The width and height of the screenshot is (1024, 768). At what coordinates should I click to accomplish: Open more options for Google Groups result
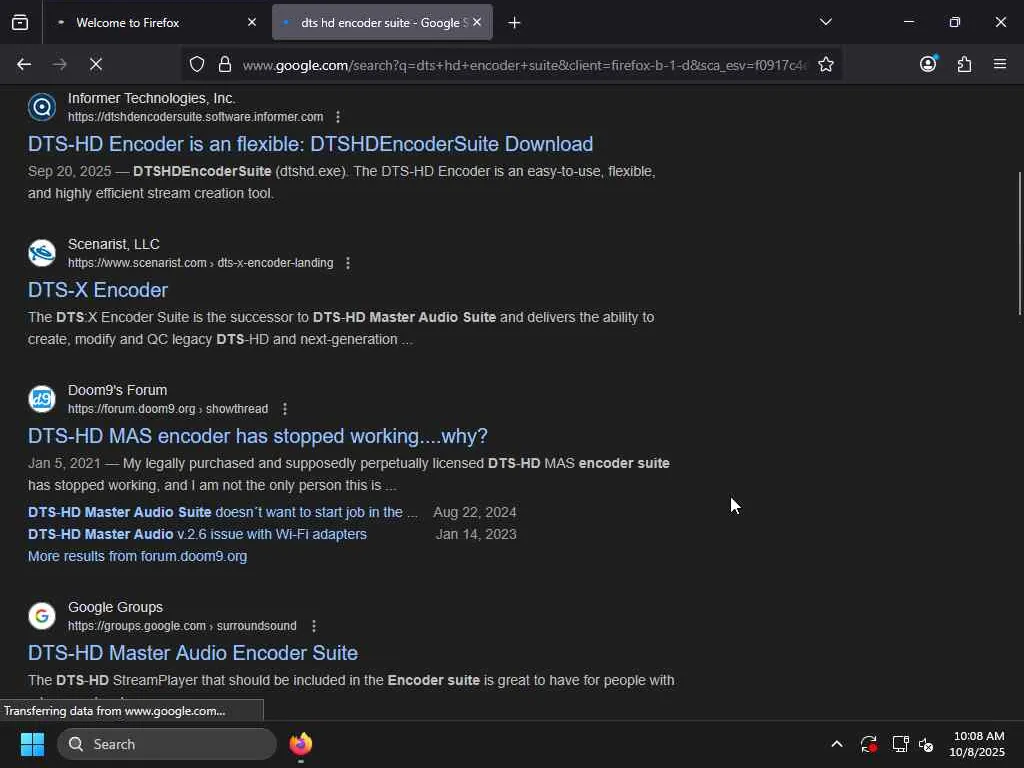point(313,626)
